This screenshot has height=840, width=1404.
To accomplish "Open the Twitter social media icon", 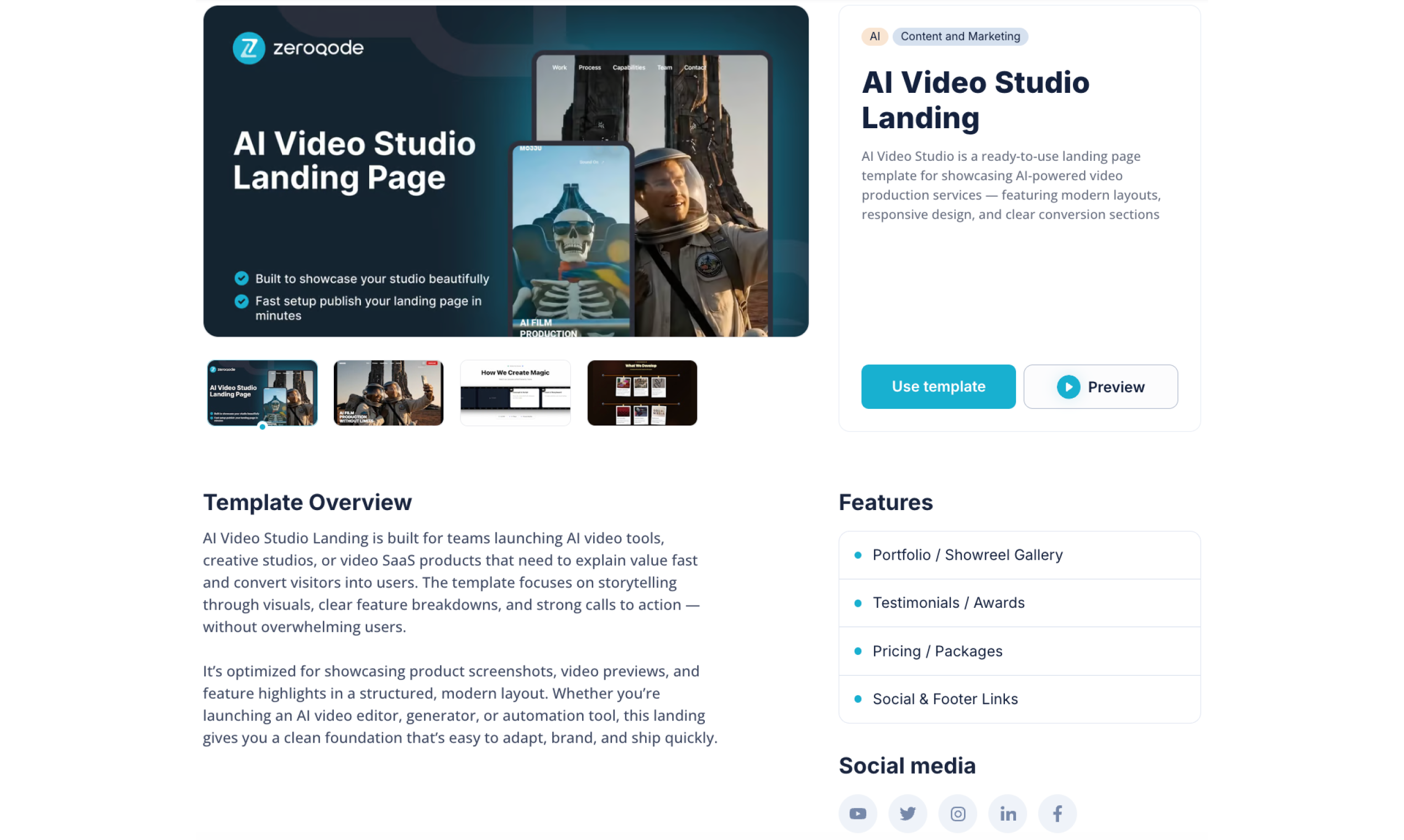I will [908, 813].
